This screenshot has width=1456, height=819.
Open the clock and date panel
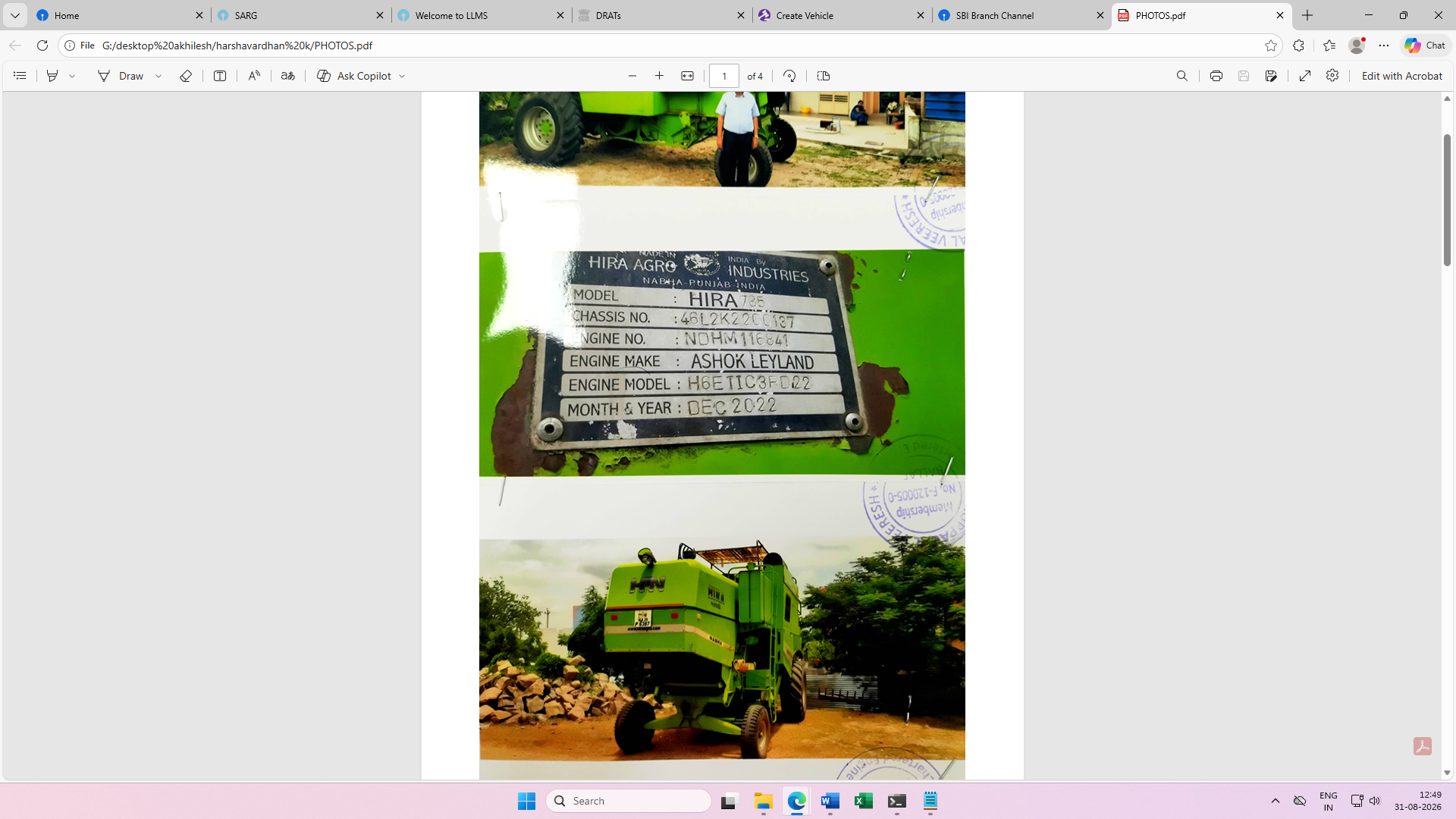(1417, 801)
